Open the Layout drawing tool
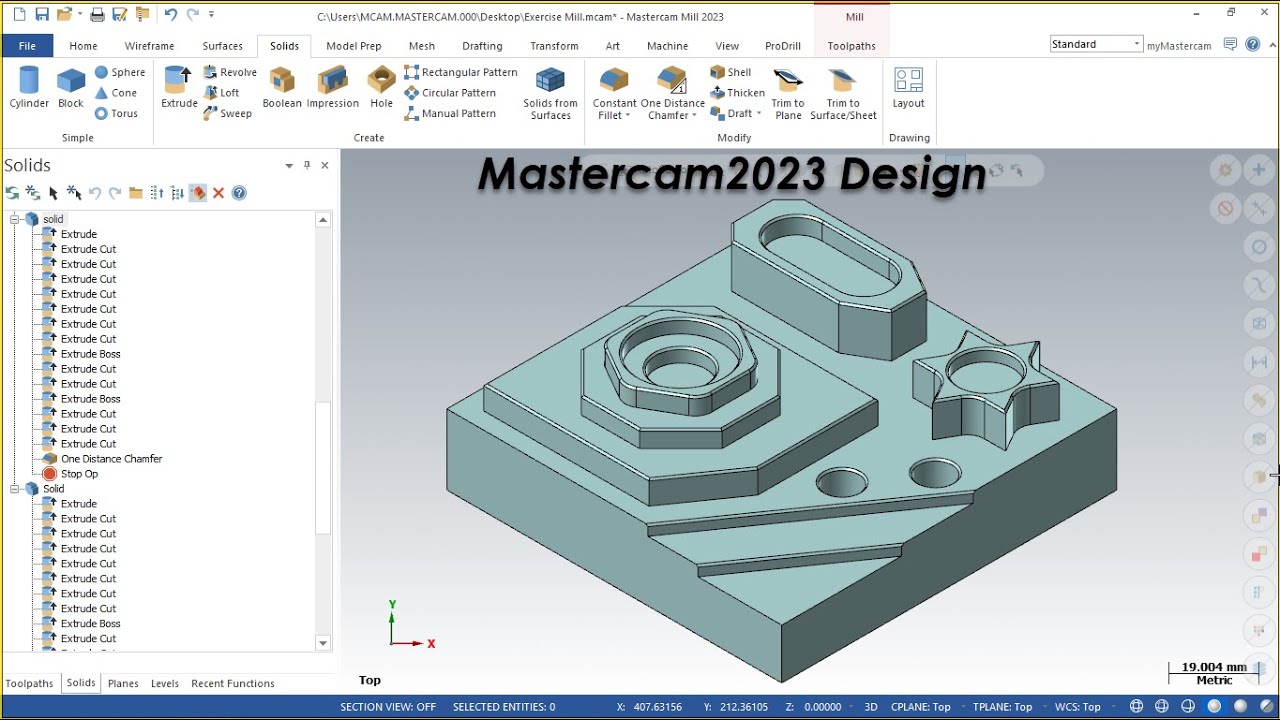 [x=908, y=88]
